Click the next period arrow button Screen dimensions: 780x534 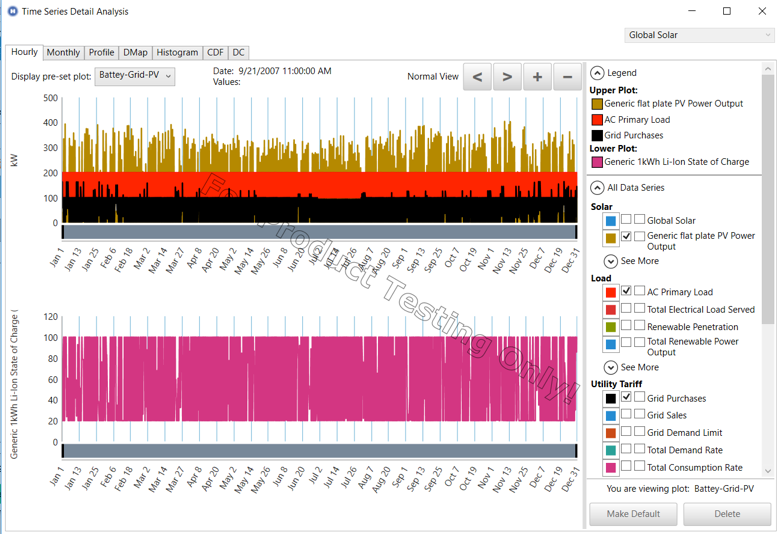tap(507, 77)
